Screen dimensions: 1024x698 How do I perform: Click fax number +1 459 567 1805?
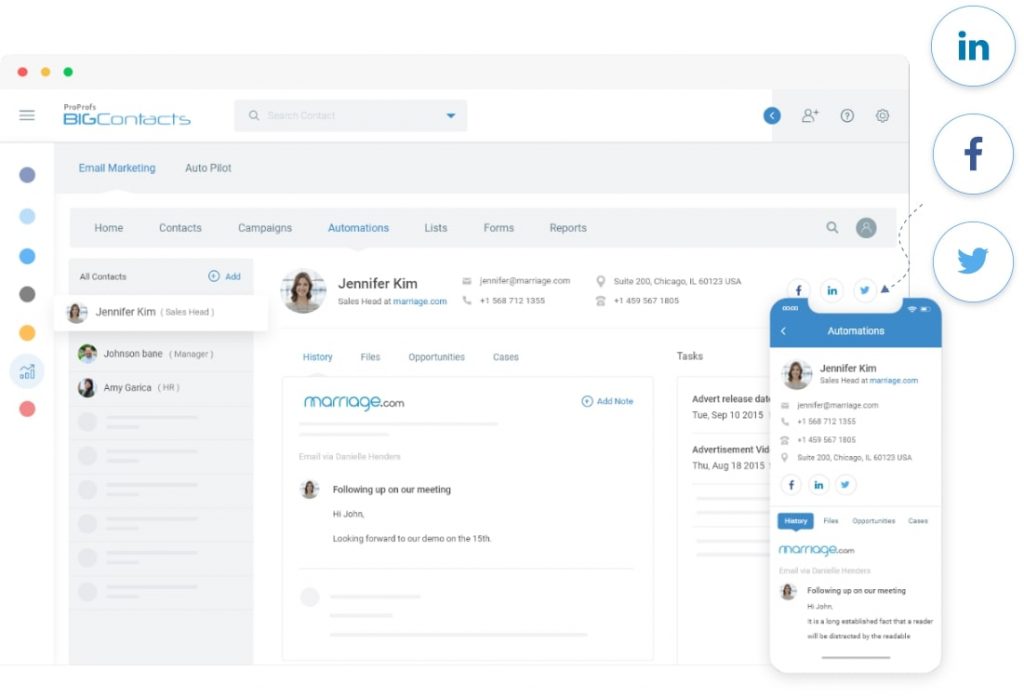point(646,300)
